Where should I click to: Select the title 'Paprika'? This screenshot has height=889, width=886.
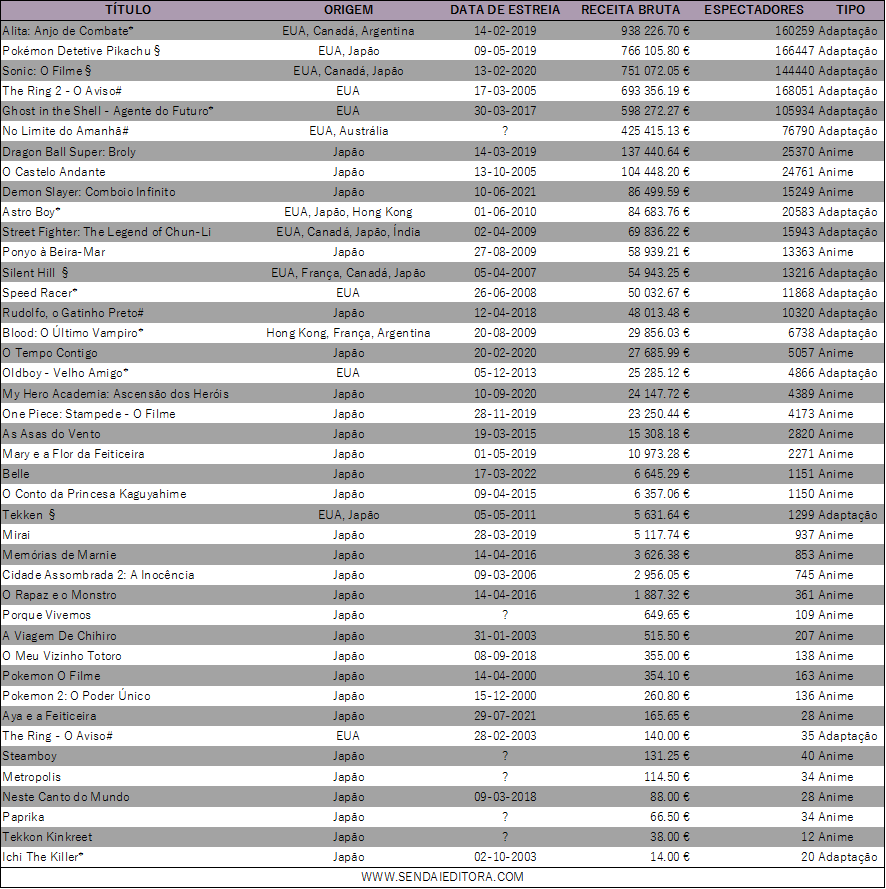pos(23,817)
